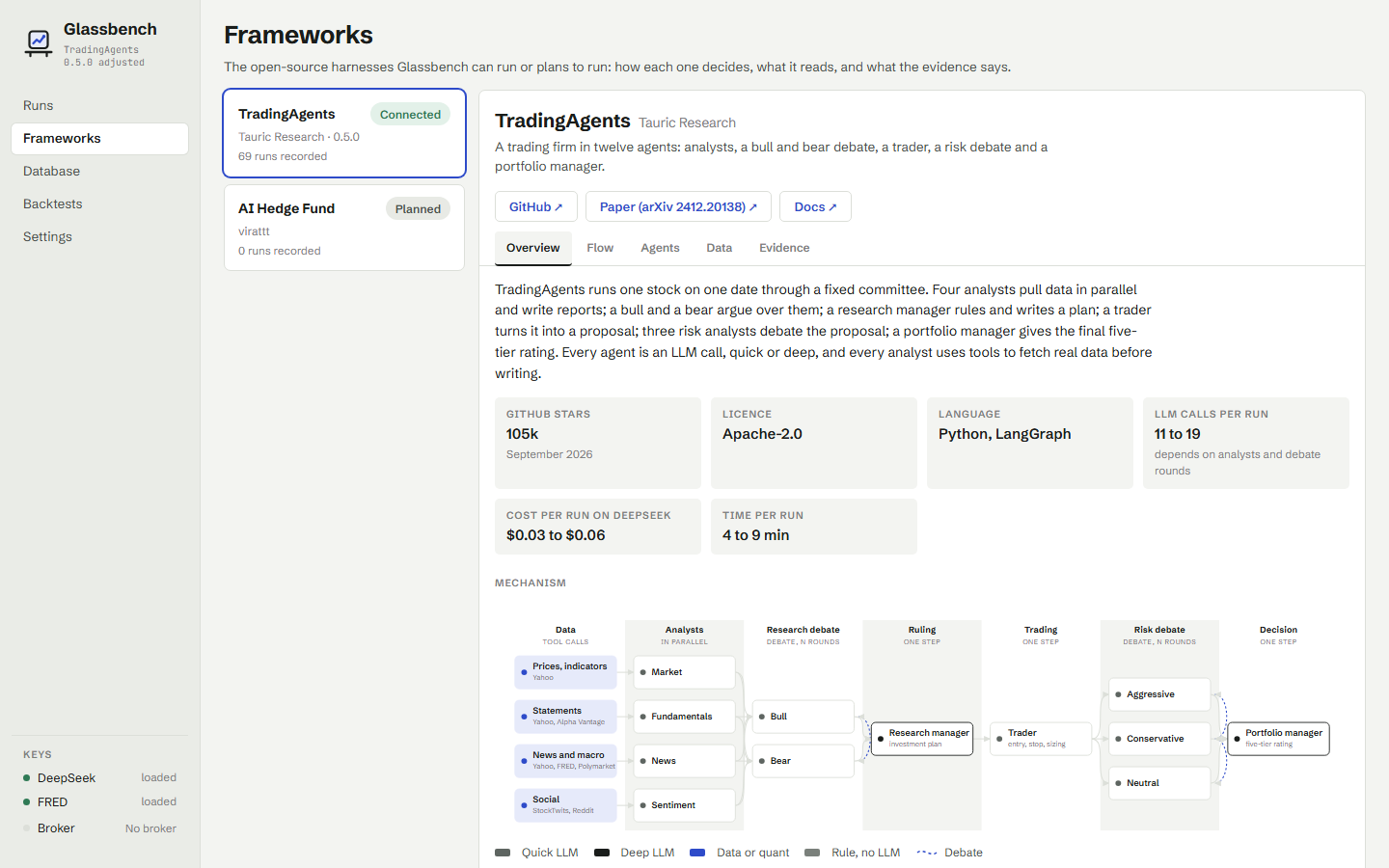This screenshot has height=868, width=1389.
Task: Click the '0 runs recorded' text
Action: click(x=280, y=251)
